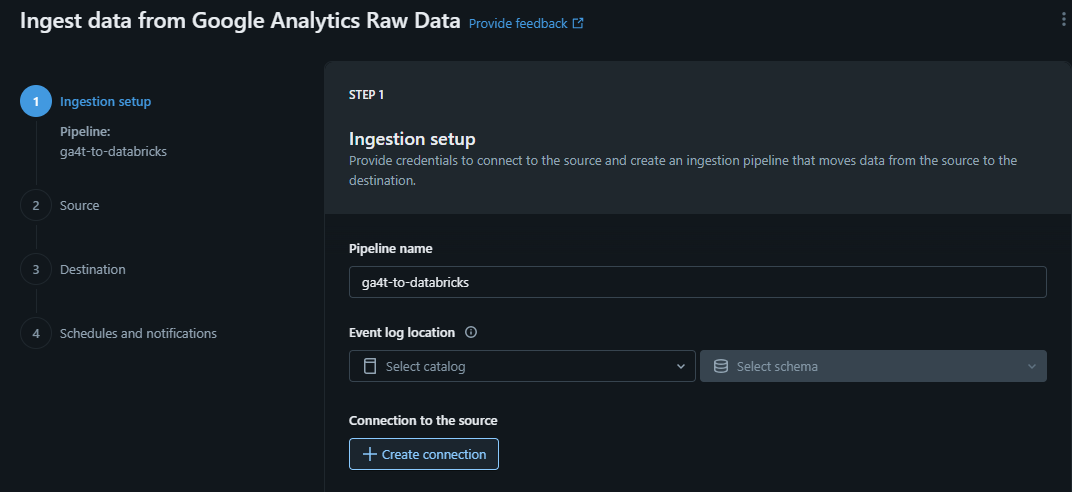Click the catalog book icon in dropdown
Viewport: 1072px width, 492px height.
pos(370,366)
